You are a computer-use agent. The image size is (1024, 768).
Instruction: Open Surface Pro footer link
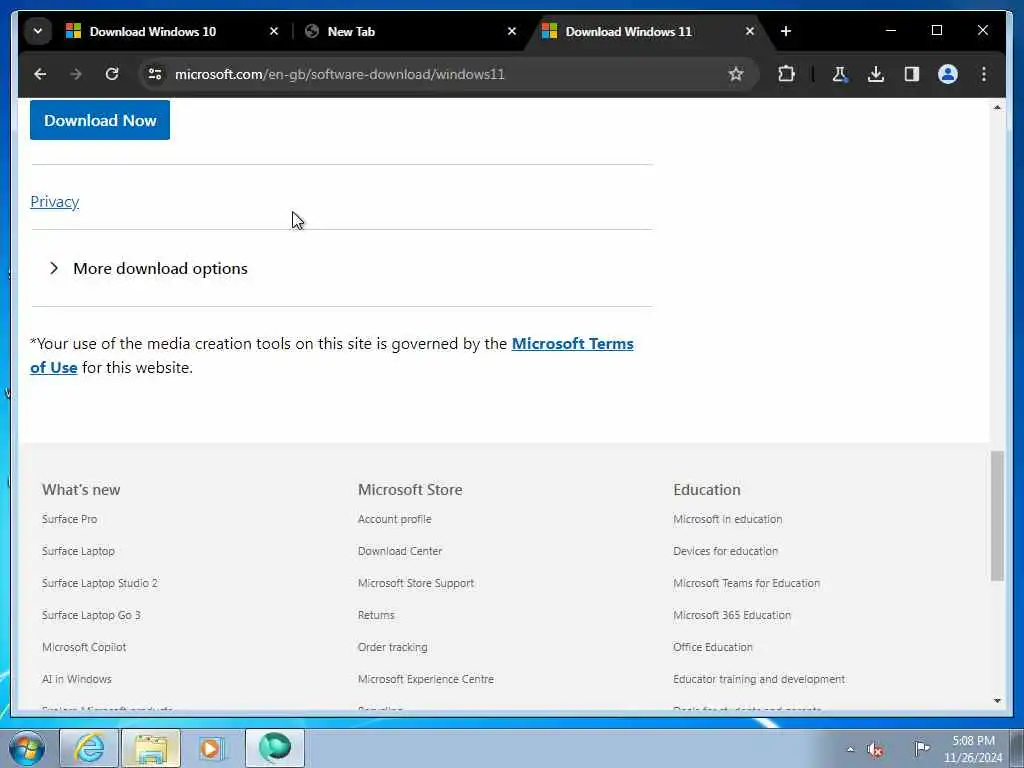click(69, 519)
